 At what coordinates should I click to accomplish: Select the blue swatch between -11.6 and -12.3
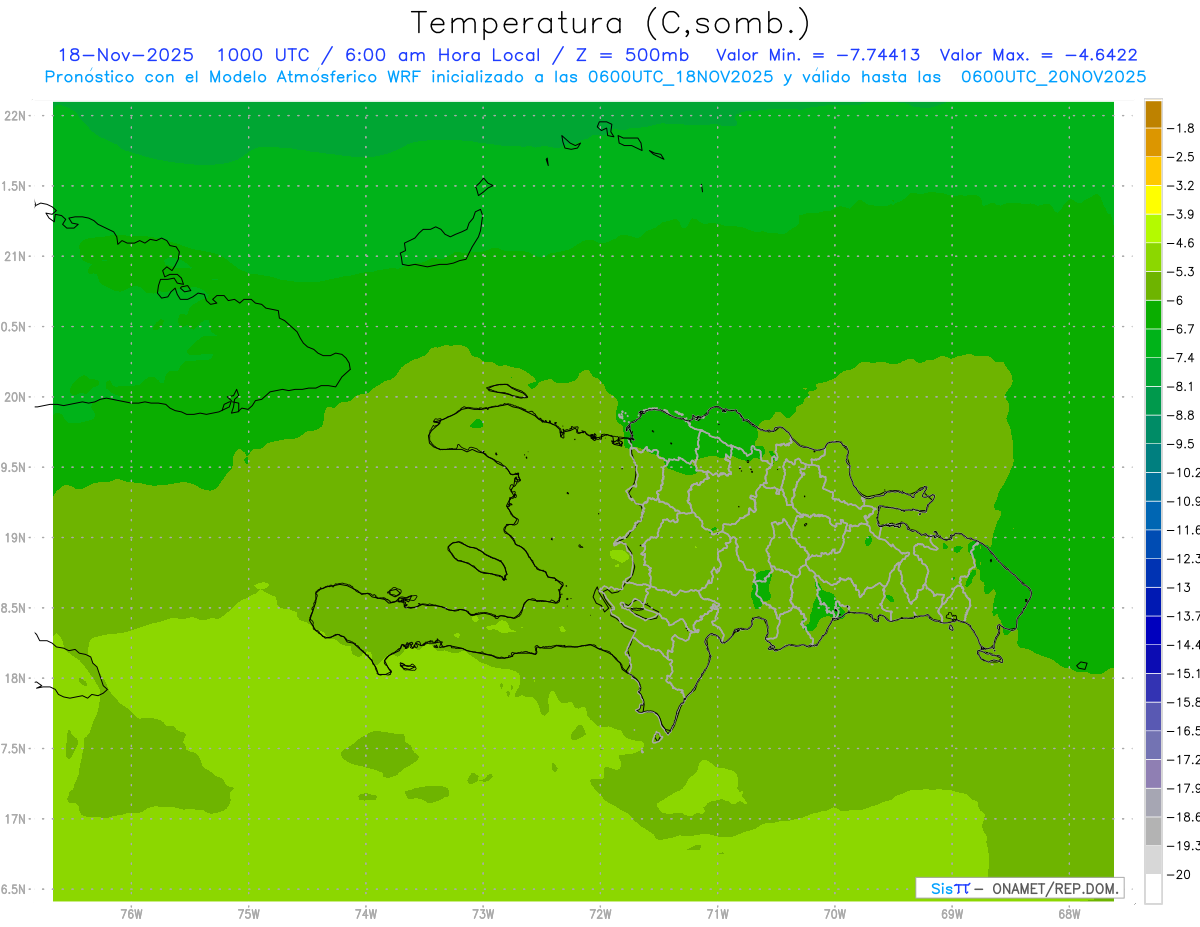coord(1154,544)
